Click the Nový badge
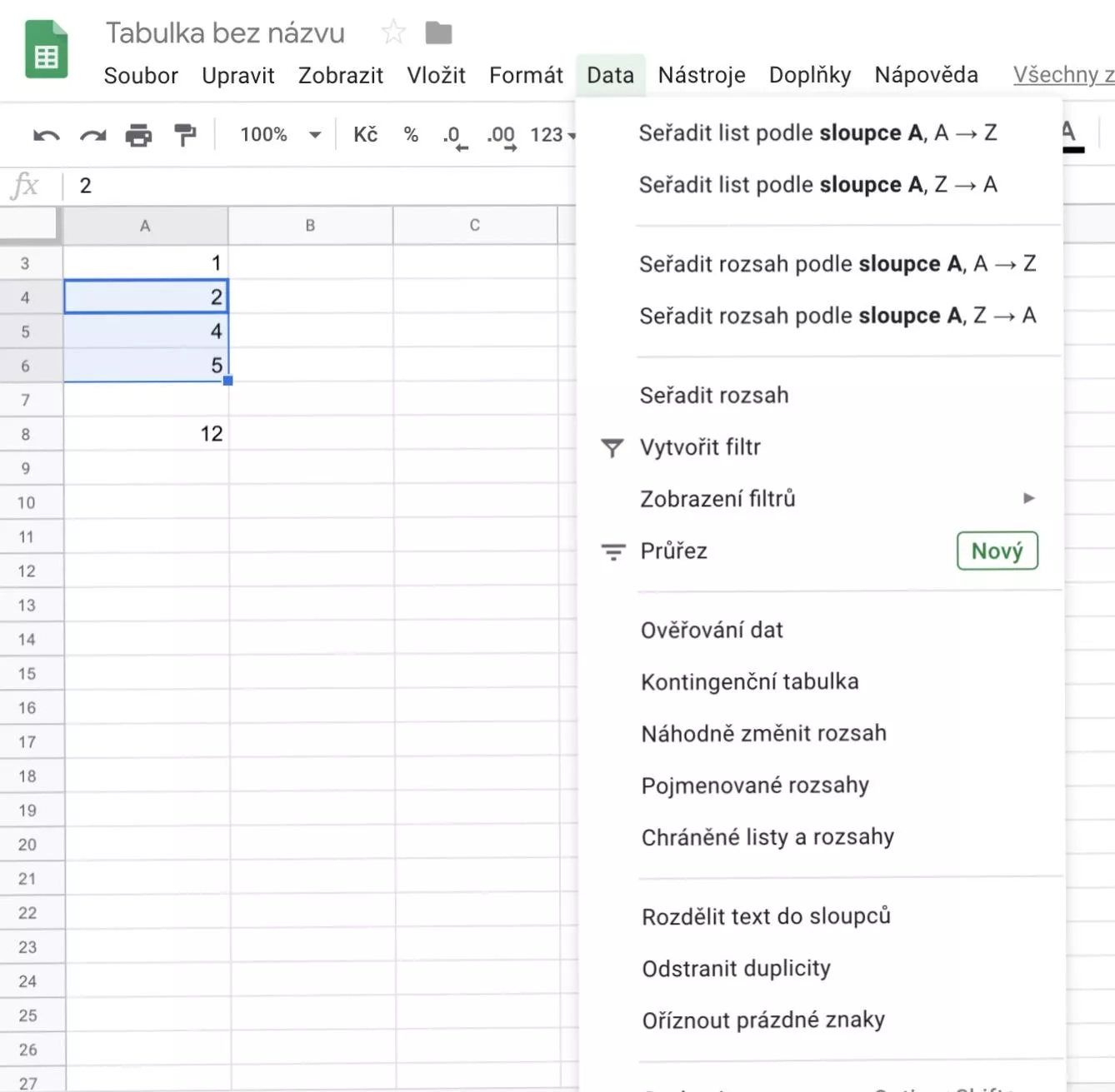The height and width of the screenshot is (1092, 1115). (x=997, y=551)
